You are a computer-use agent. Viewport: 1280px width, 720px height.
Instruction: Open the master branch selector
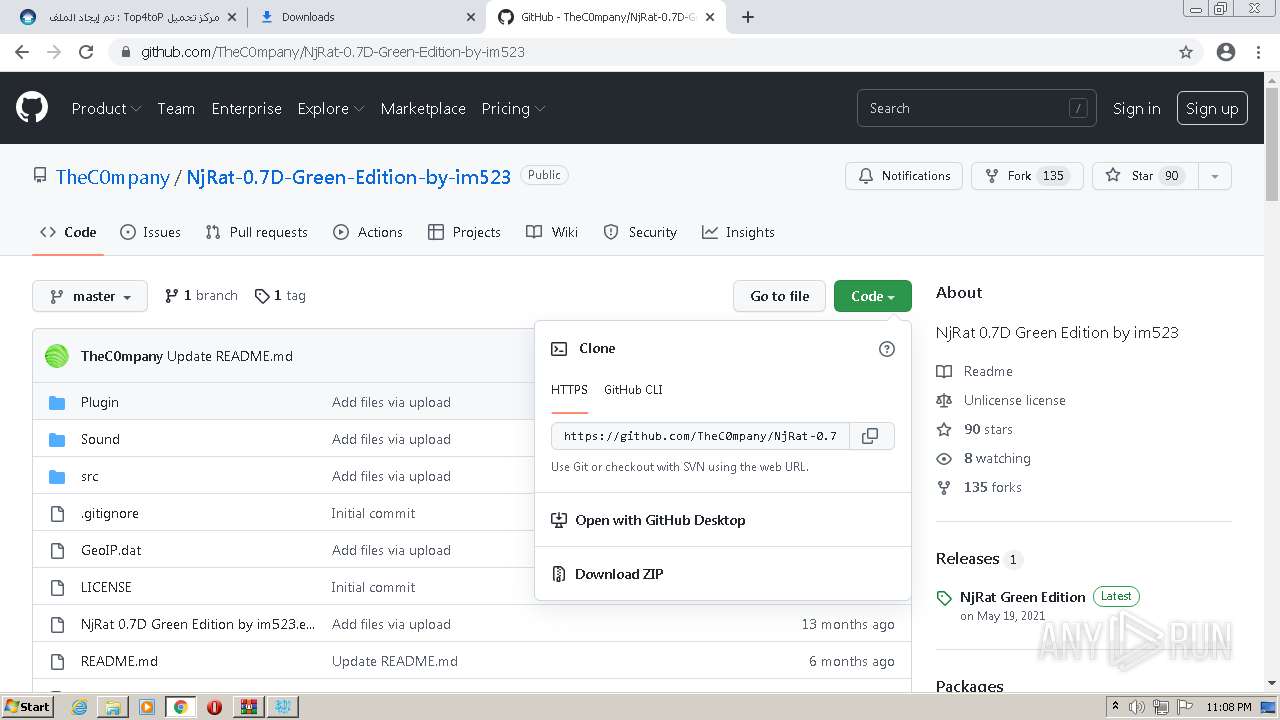(90, 296)
